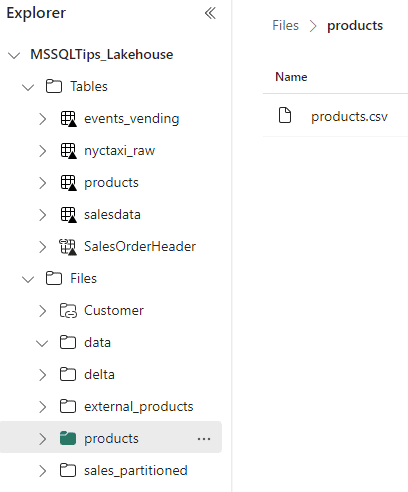Collapse the Files folder chevron

point(28,279)
